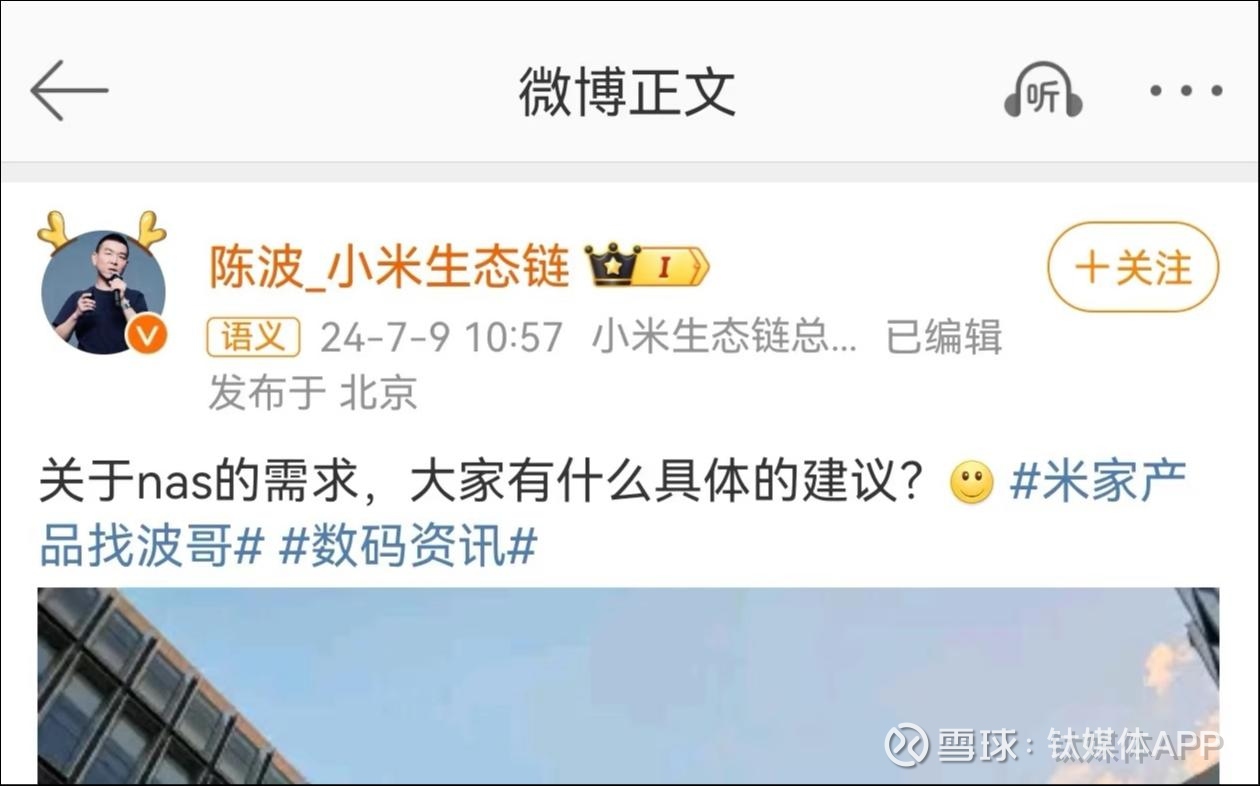Screen dimensions: 1260x786
Task: Tap the orange verified V badge
Action: [147, 336]
